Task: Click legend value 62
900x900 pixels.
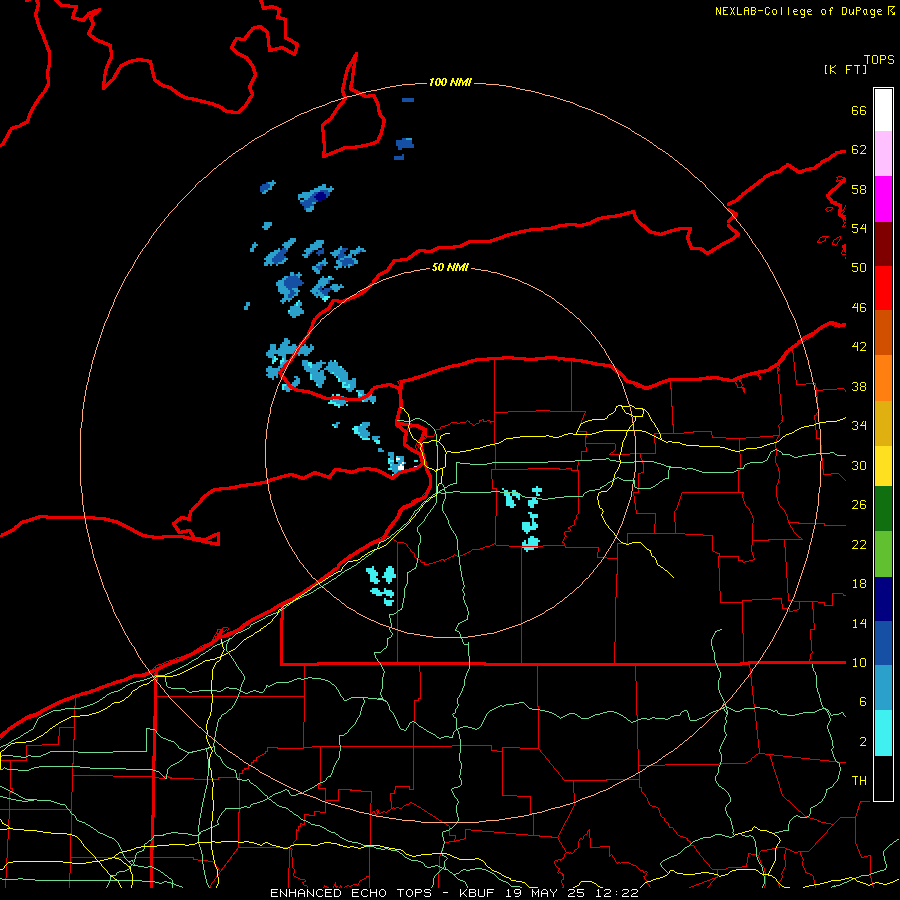Action: click(x=859, y=150)
